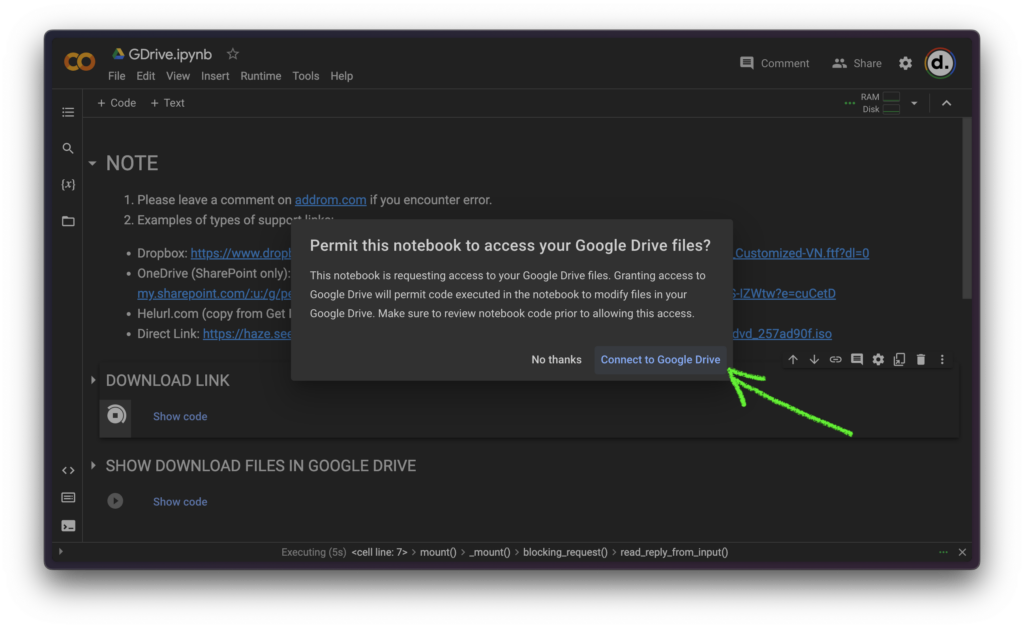Screen dimensions: 1024x628
Task: Open the account avatar menu
Action: coord(940,63)
